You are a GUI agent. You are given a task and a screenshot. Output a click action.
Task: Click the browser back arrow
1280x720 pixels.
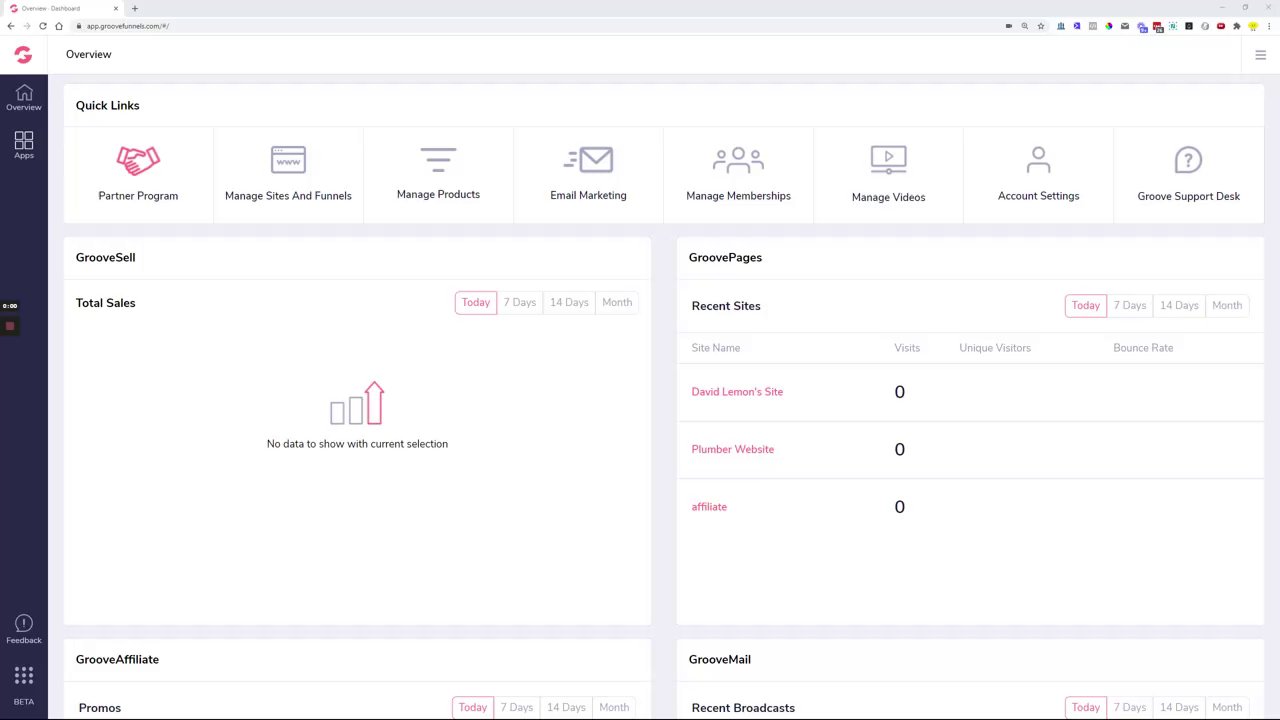[x=11, y=26]
